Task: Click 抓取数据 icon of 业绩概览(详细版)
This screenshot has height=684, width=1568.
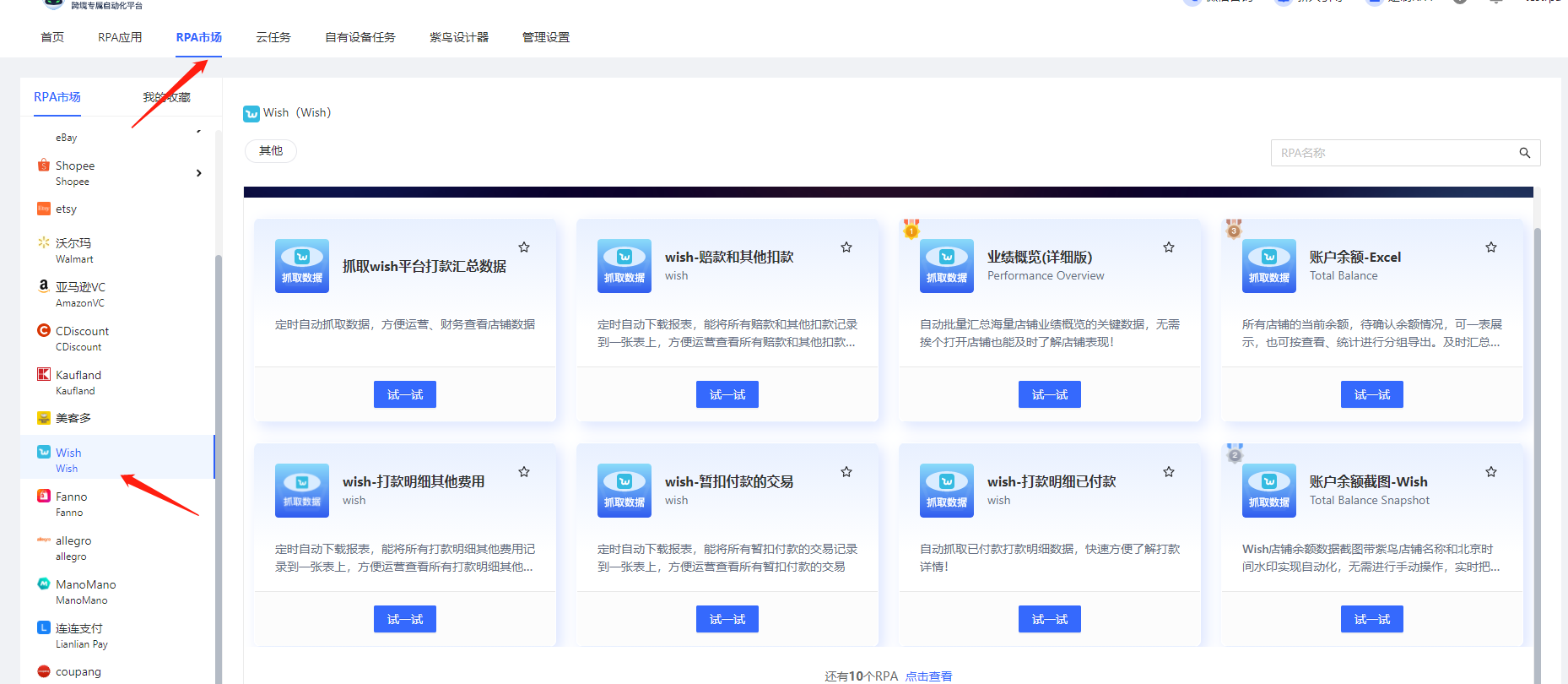Action: click(947, 266)
